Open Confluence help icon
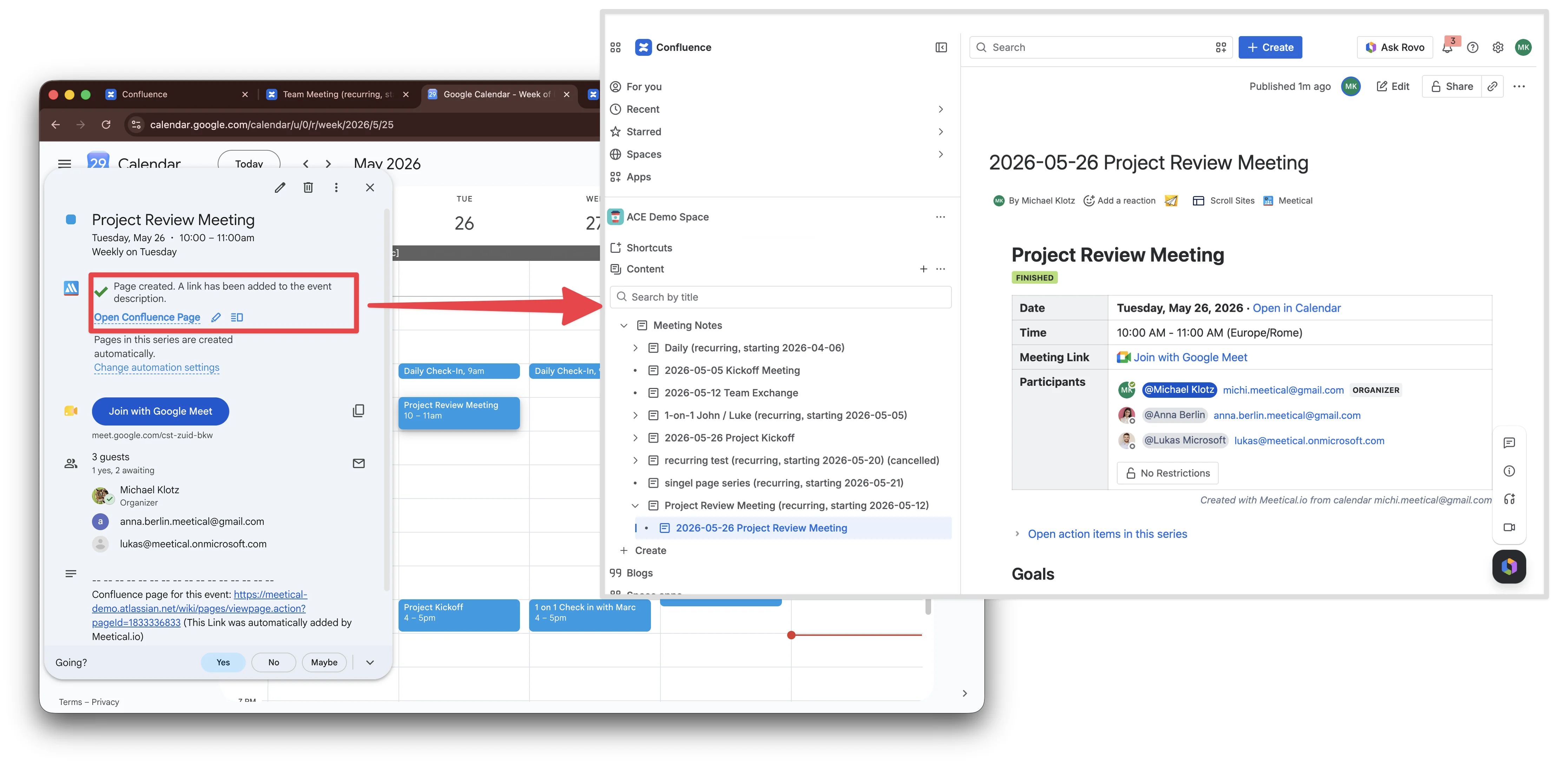Image resolution: width=1568 pixels, height=765 pixels. (x=1473, y=47)
